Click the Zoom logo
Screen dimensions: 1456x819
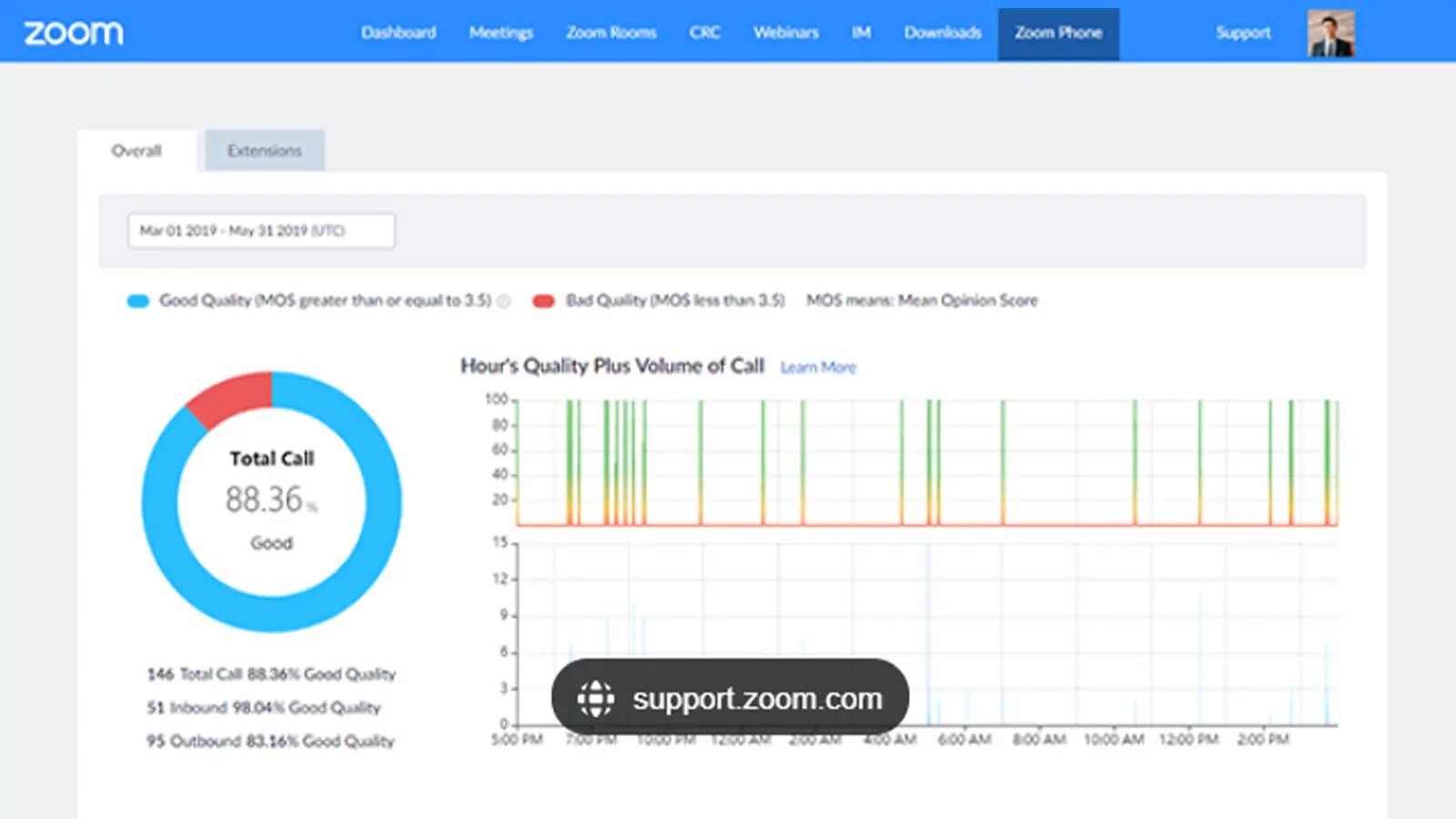[74, 33]
